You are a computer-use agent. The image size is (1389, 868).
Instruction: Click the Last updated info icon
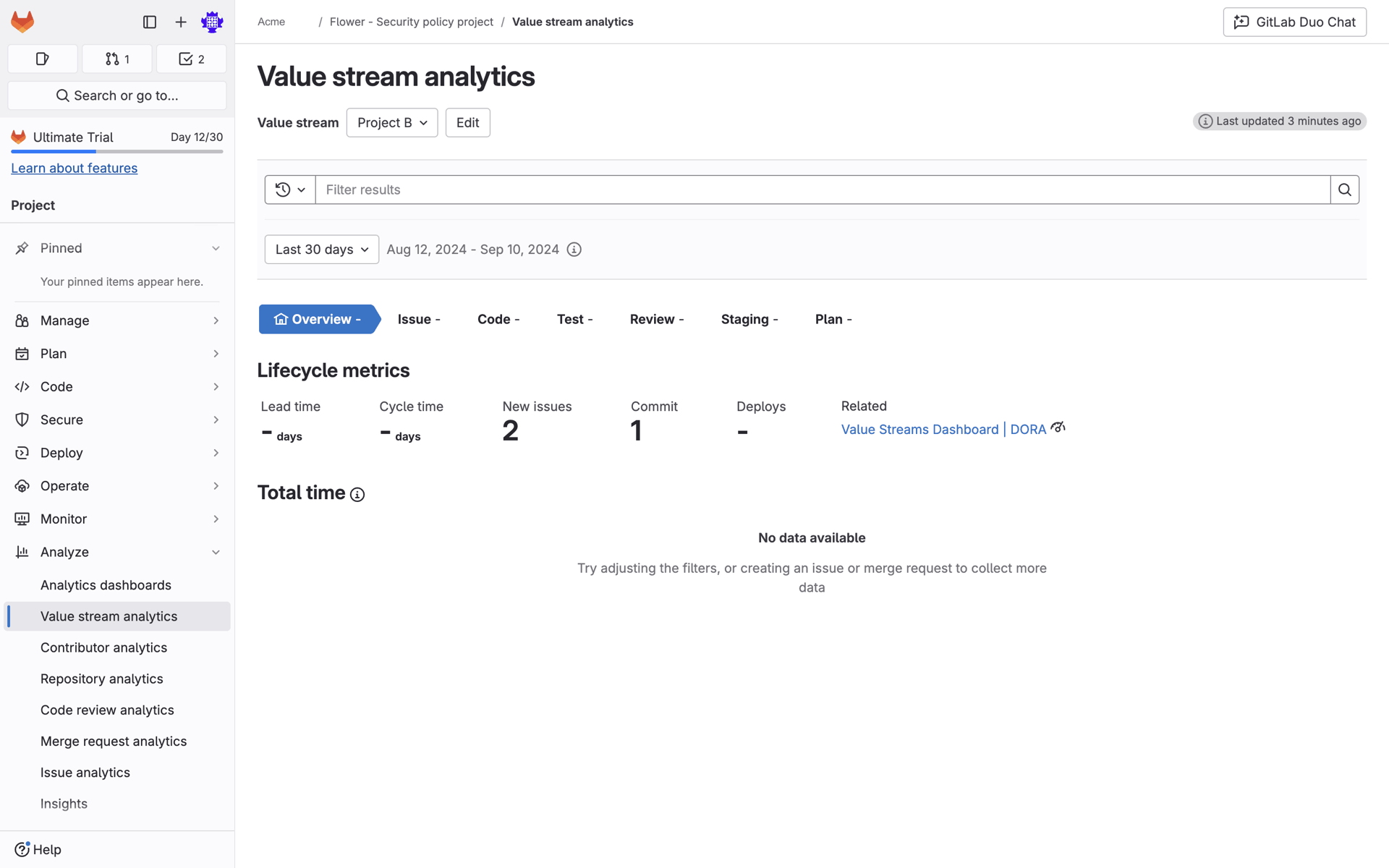point(1205,122)
